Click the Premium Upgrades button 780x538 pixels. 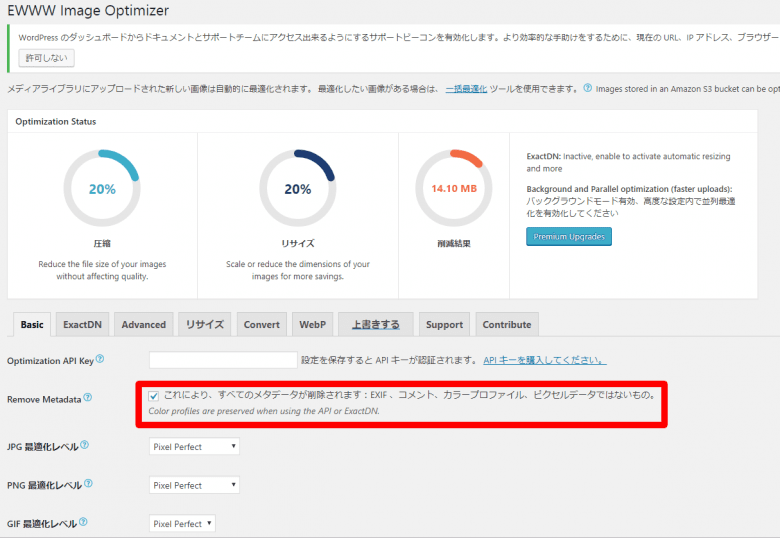pyautogui.click(x=569, y=237)
